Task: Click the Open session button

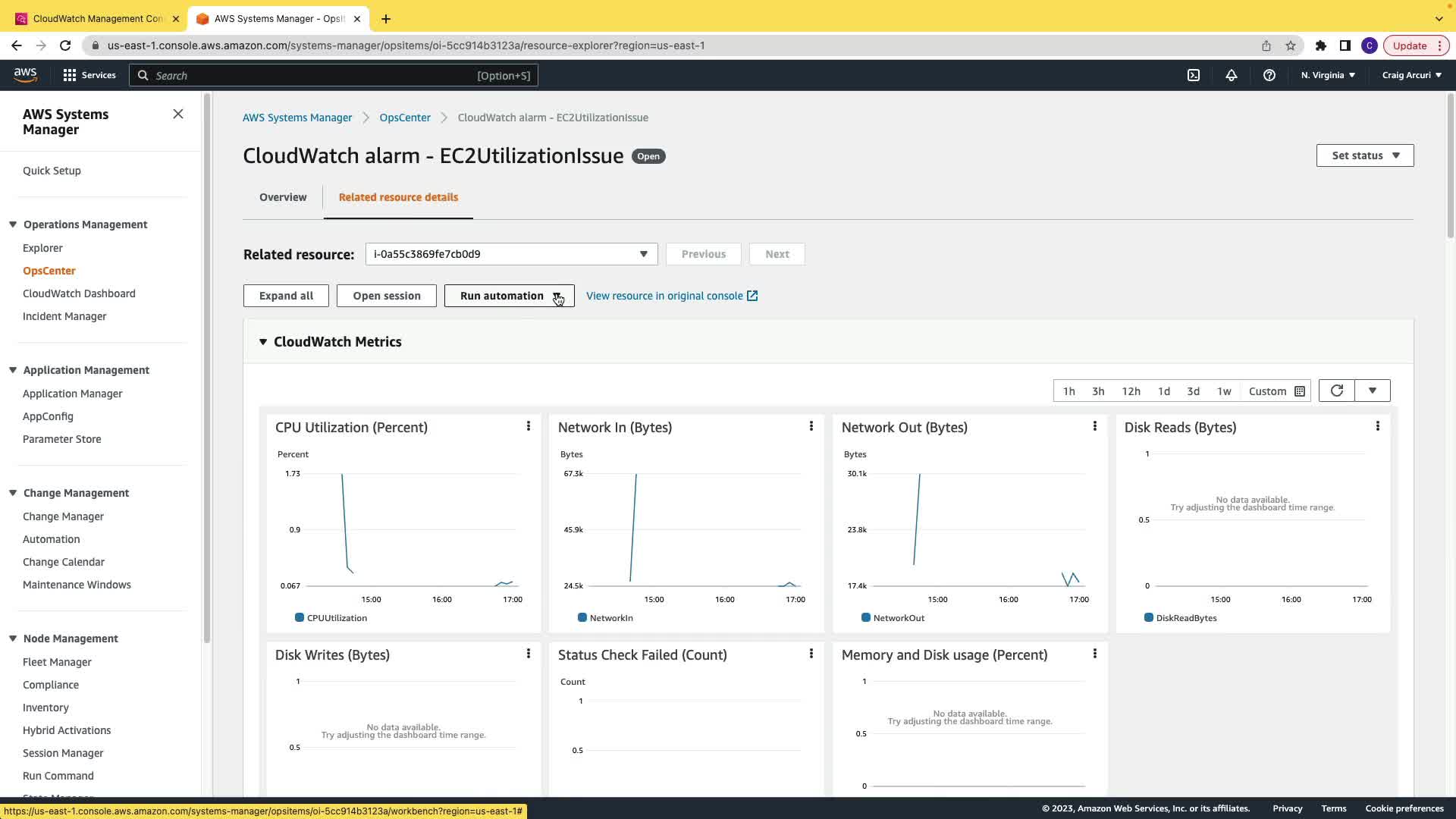Action: click(386, 296)
